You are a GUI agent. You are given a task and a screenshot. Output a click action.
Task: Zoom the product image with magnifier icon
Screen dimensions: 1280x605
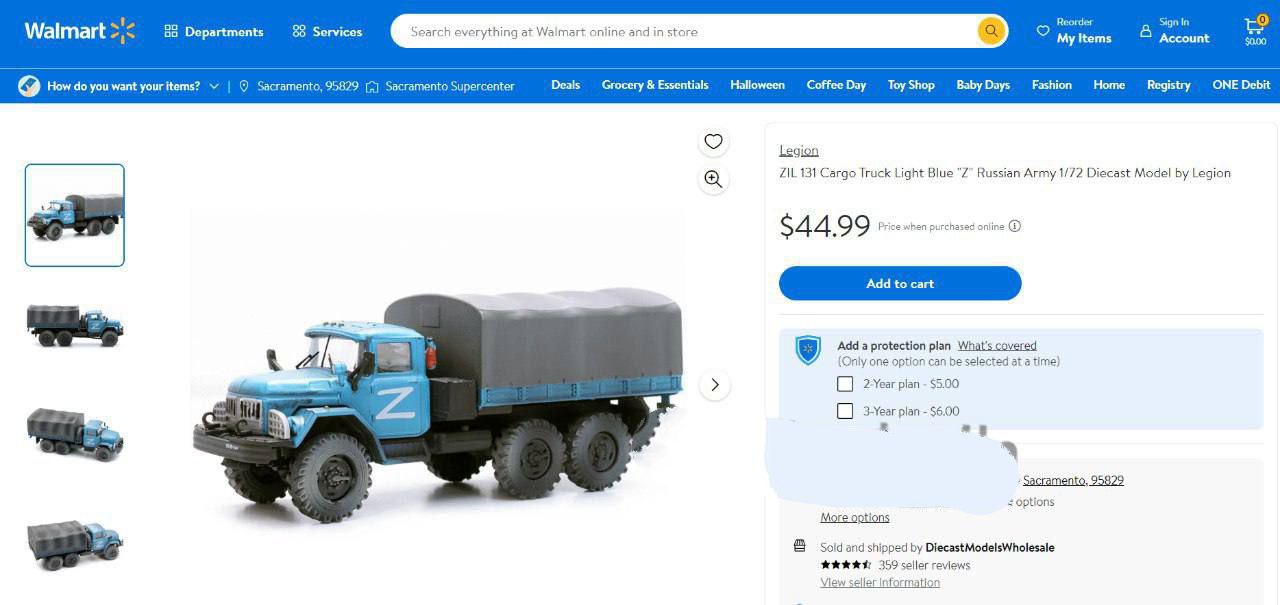(x=713, y=179)
